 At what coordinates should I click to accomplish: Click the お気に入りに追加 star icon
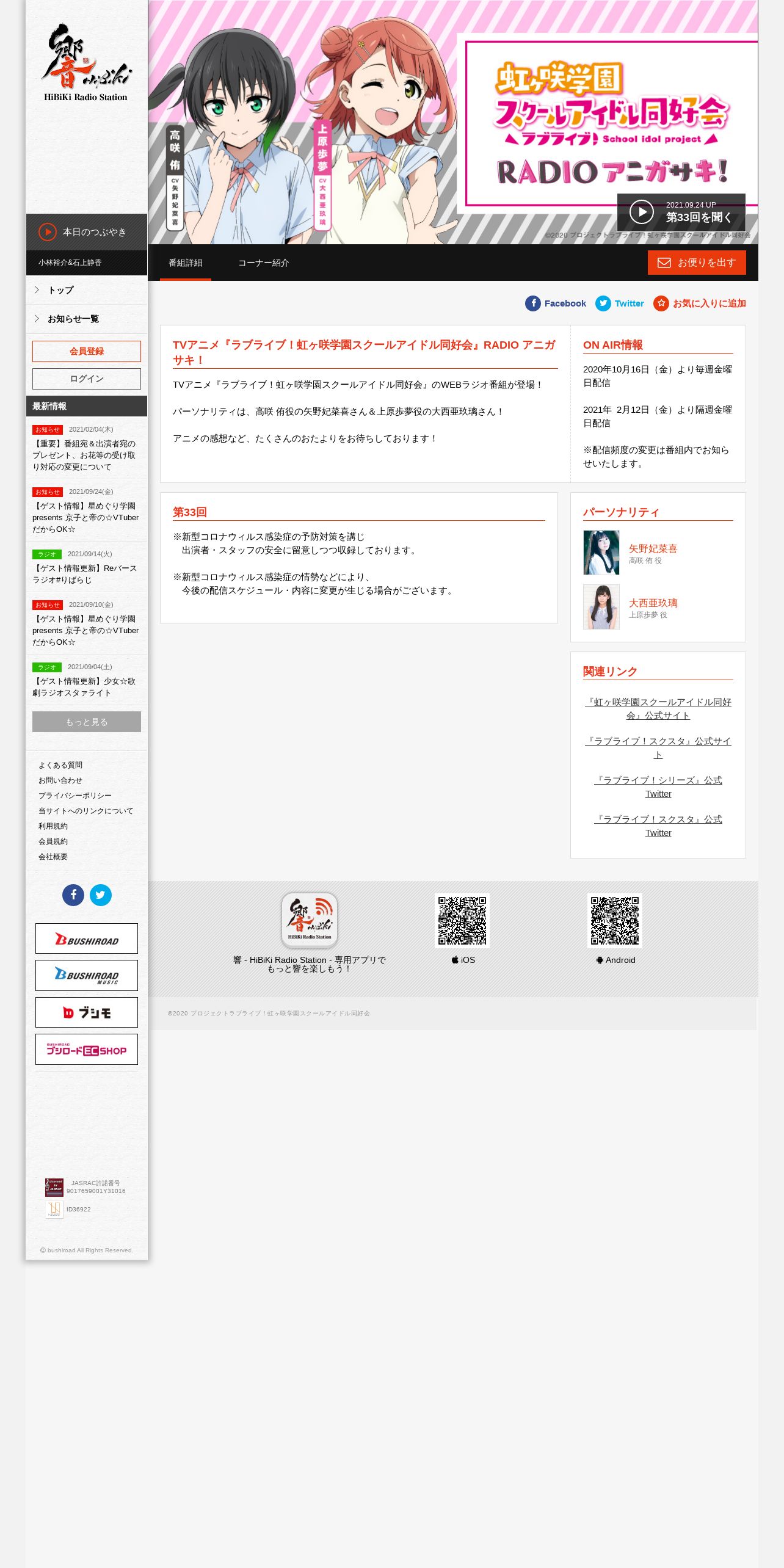[661, 303]
